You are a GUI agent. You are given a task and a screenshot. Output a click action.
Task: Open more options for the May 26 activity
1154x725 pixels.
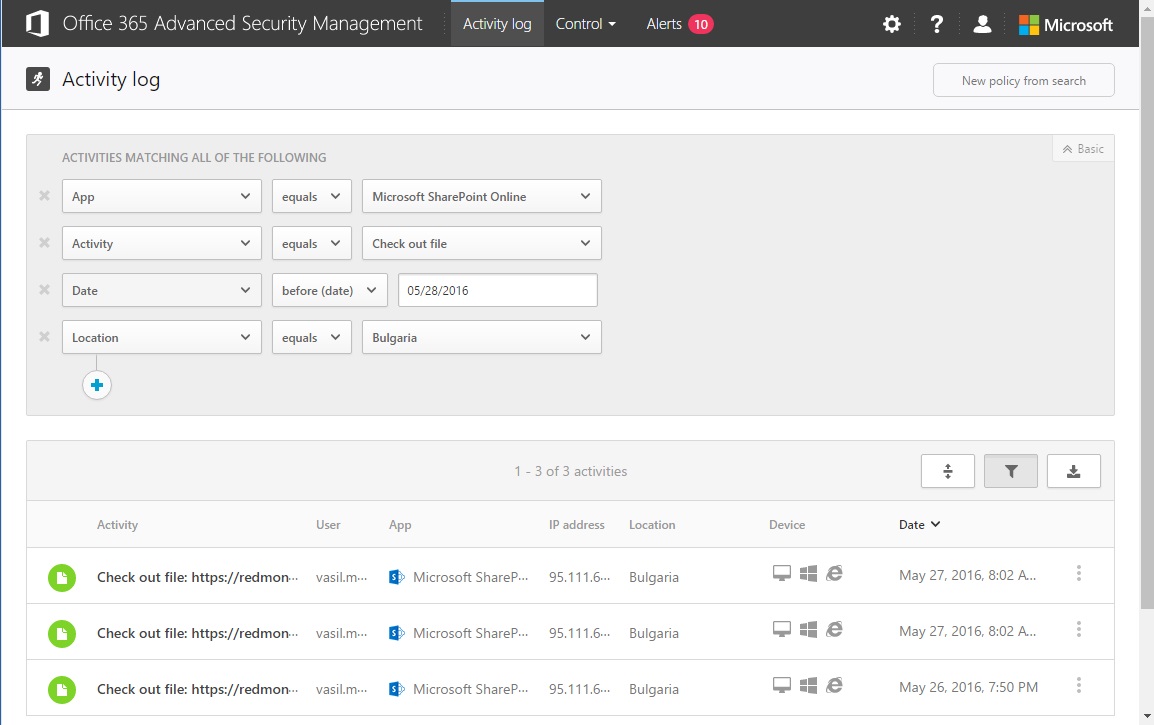1079,686
